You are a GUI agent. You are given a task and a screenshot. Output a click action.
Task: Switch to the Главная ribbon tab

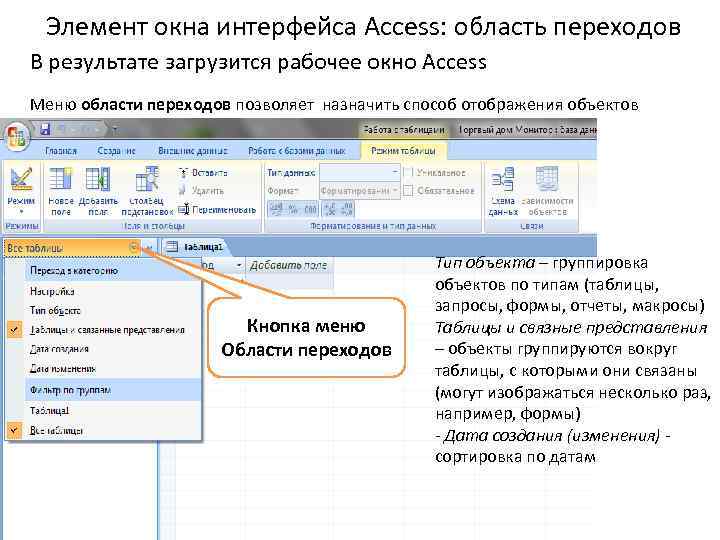pos(61,151)
